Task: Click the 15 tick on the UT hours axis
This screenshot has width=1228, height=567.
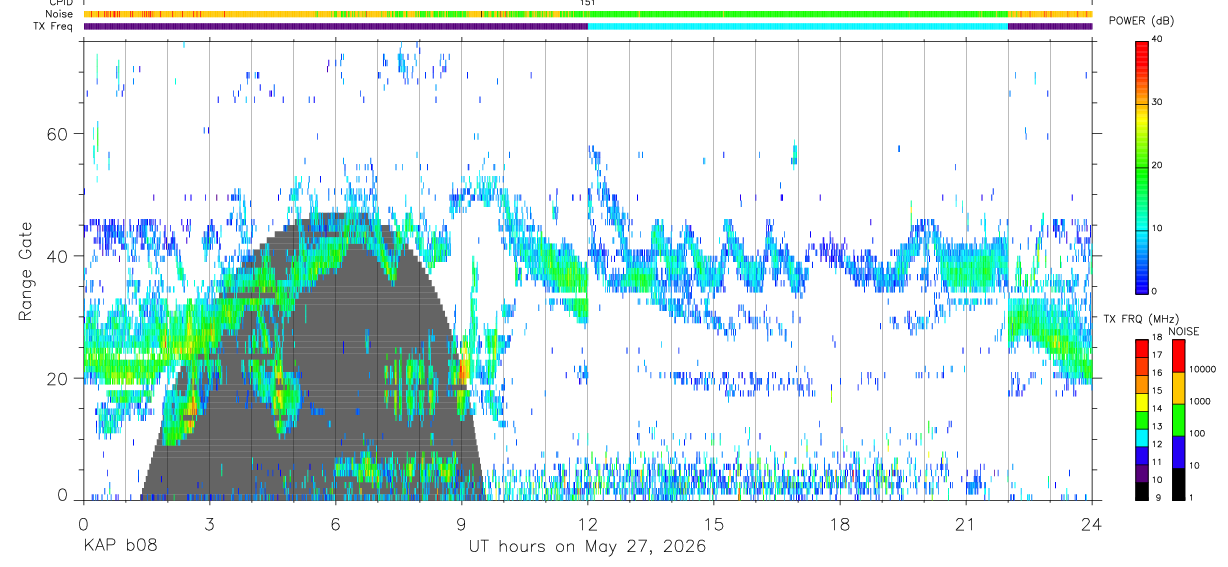Action: (714, 525)
